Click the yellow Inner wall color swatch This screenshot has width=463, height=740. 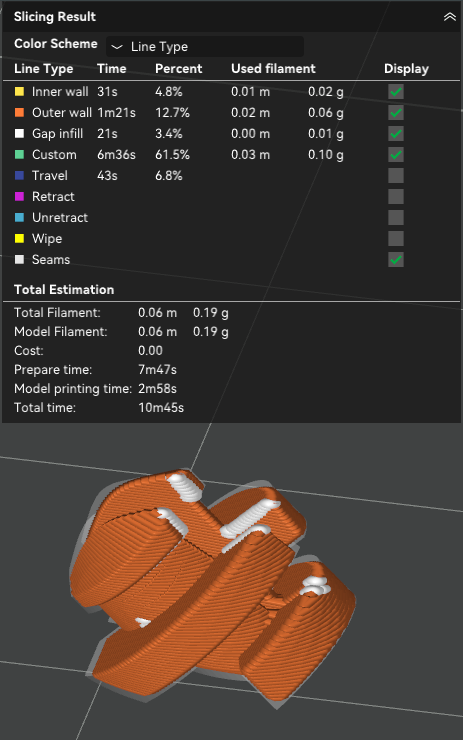[19, 92]
